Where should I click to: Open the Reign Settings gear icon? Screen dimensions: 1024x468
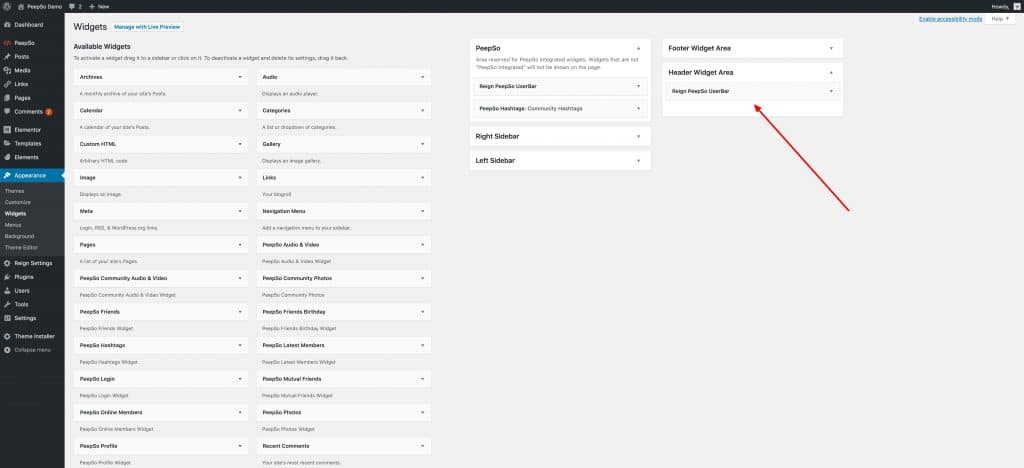7,263
